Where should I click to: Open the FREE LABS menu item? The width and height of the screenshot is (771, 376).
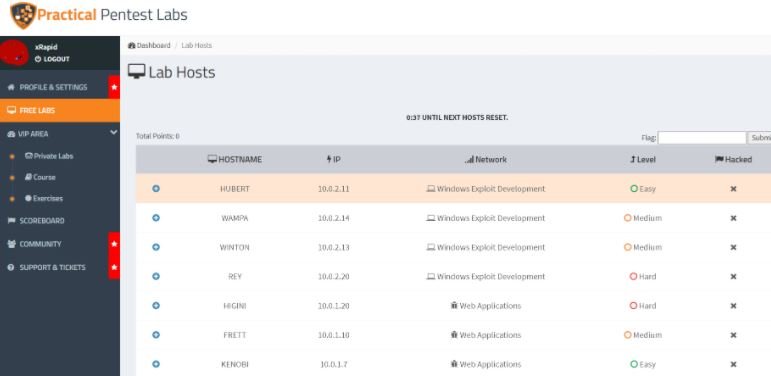[60, 111]
